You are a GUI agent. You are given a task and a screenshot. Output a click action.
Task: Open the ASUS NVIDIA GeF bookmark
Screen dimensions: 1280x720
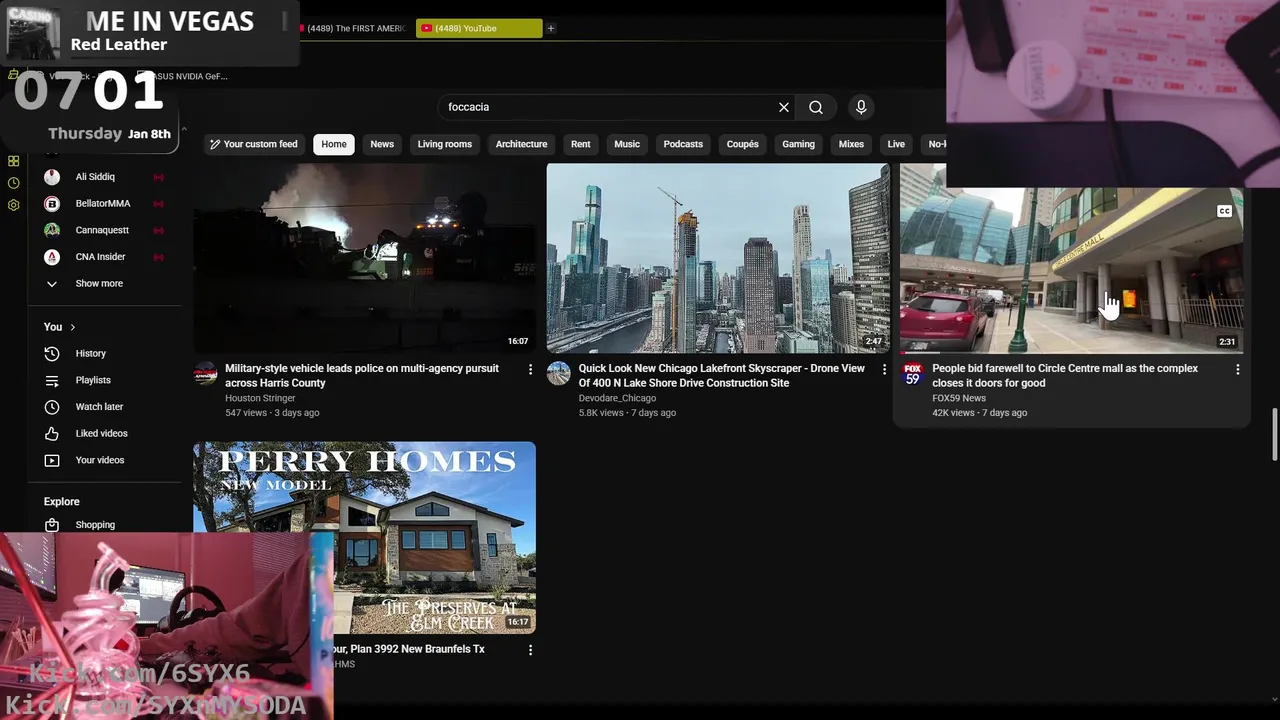point(188,76)
